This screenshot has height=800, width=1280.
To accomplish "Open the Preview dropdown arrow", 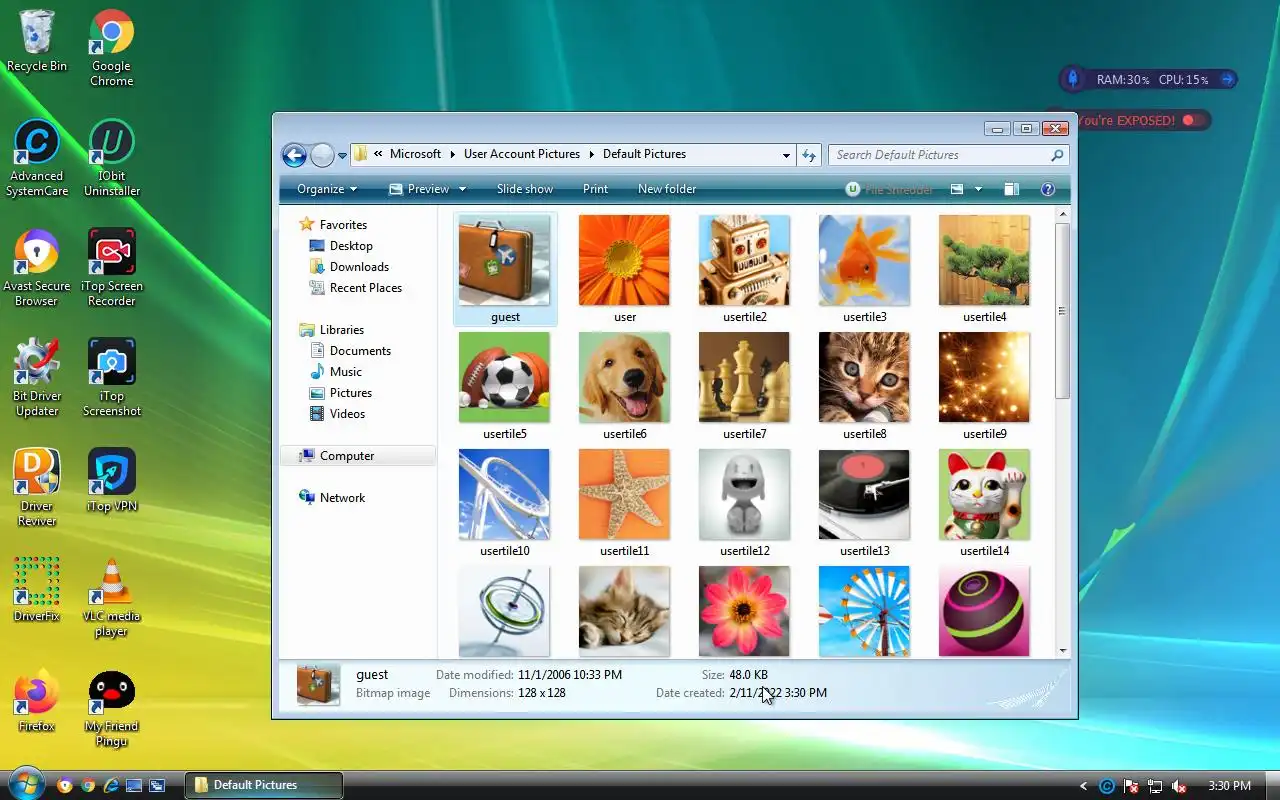I will [462, 189].
